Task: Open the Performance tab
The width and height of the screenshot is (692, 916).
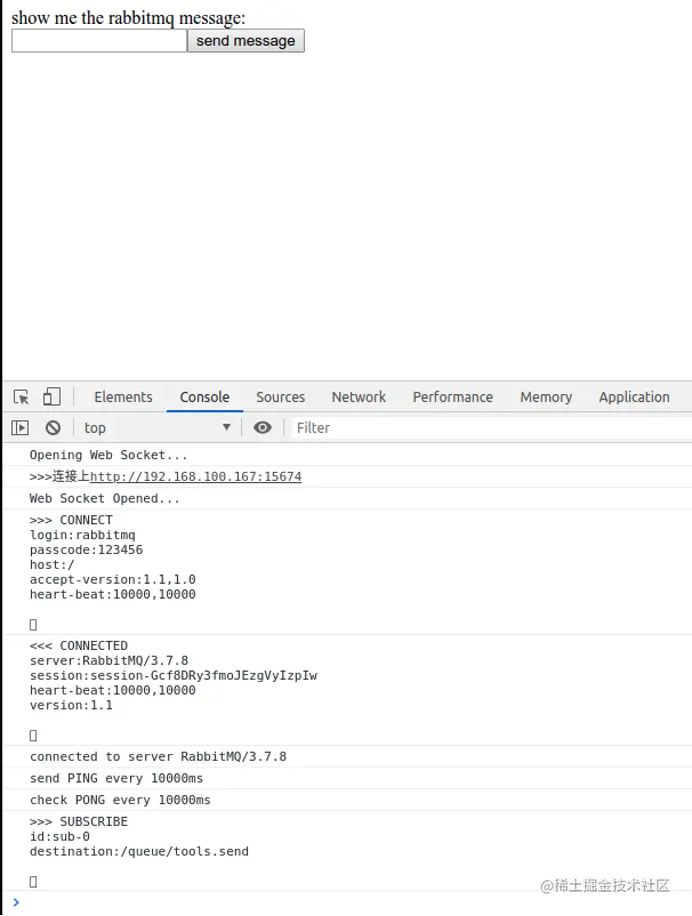Action: [453, 397]
